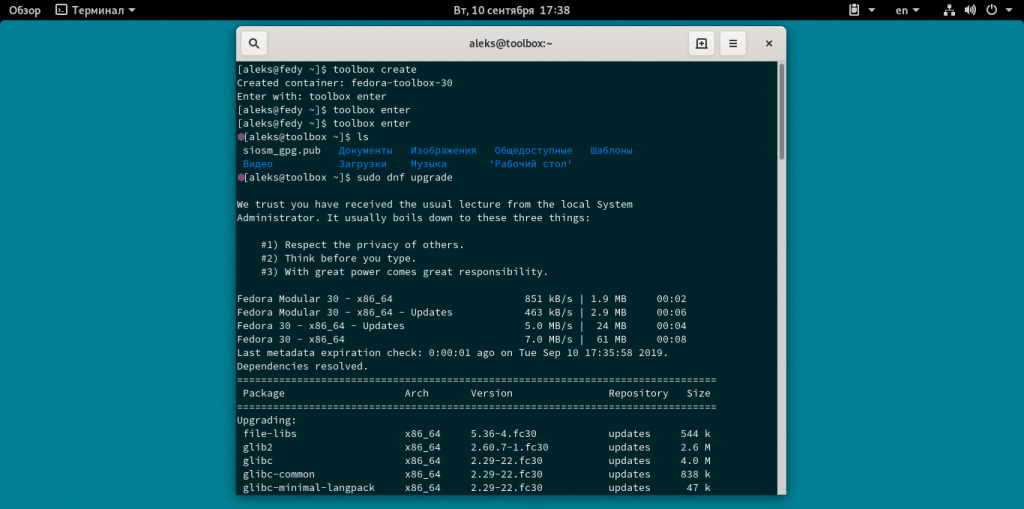The image size is (1024, 509).
Task: Click the terminal icon beside Терминал
Action: coord(61,10)
